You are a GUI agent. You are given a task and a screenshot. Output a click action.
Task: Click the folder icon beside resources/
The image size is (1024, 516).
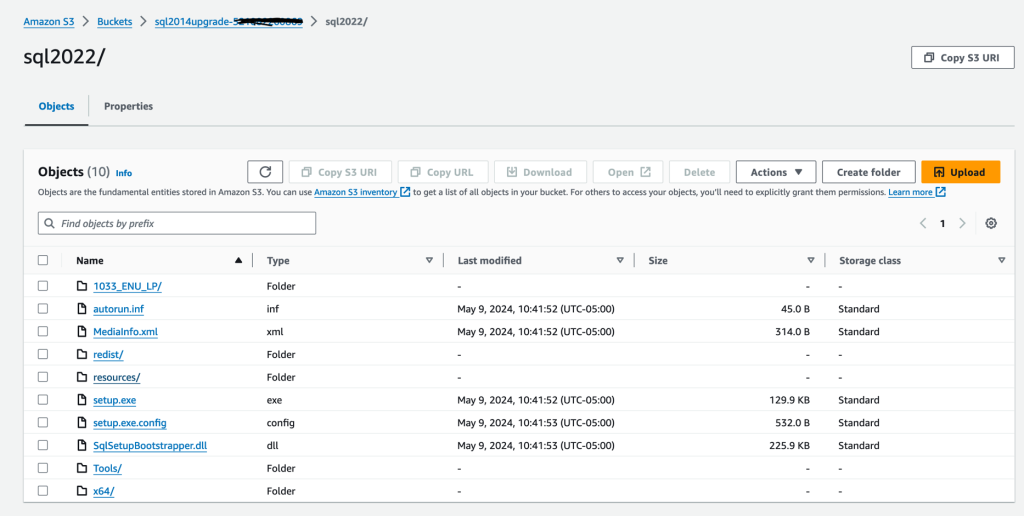point(82,378)
